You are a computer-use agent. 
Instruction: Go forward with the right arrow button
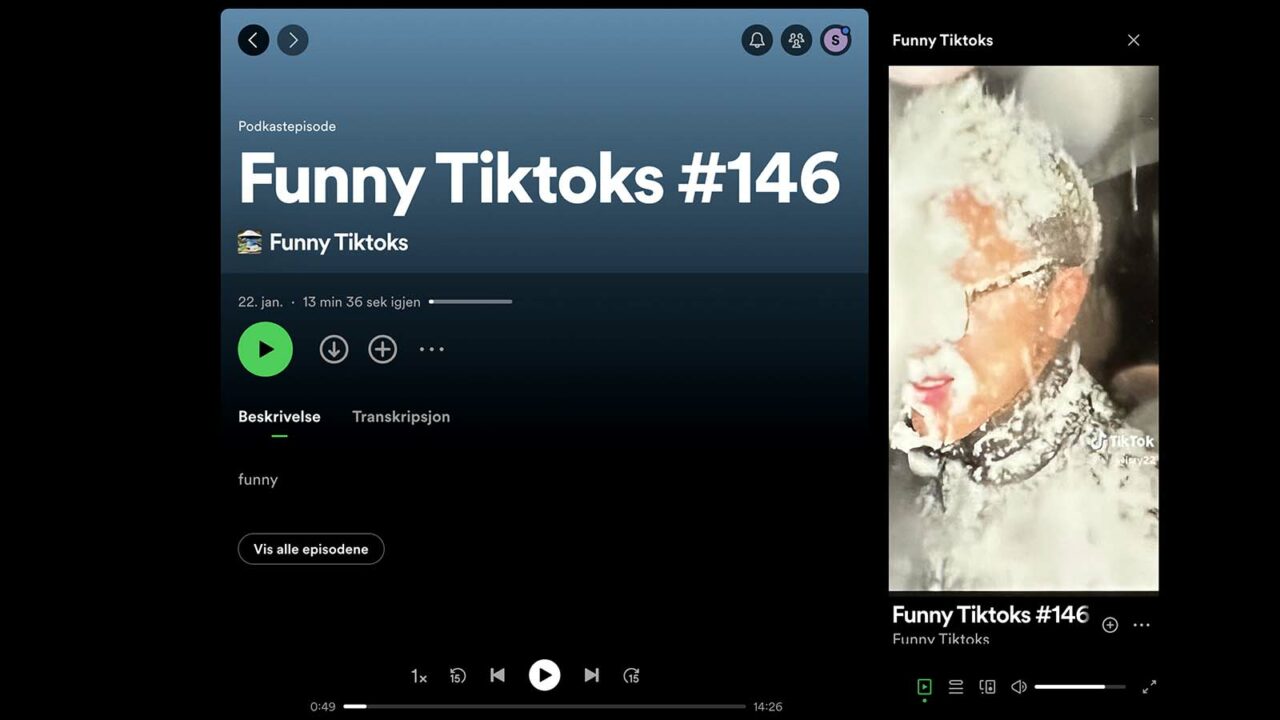point(293,40)
